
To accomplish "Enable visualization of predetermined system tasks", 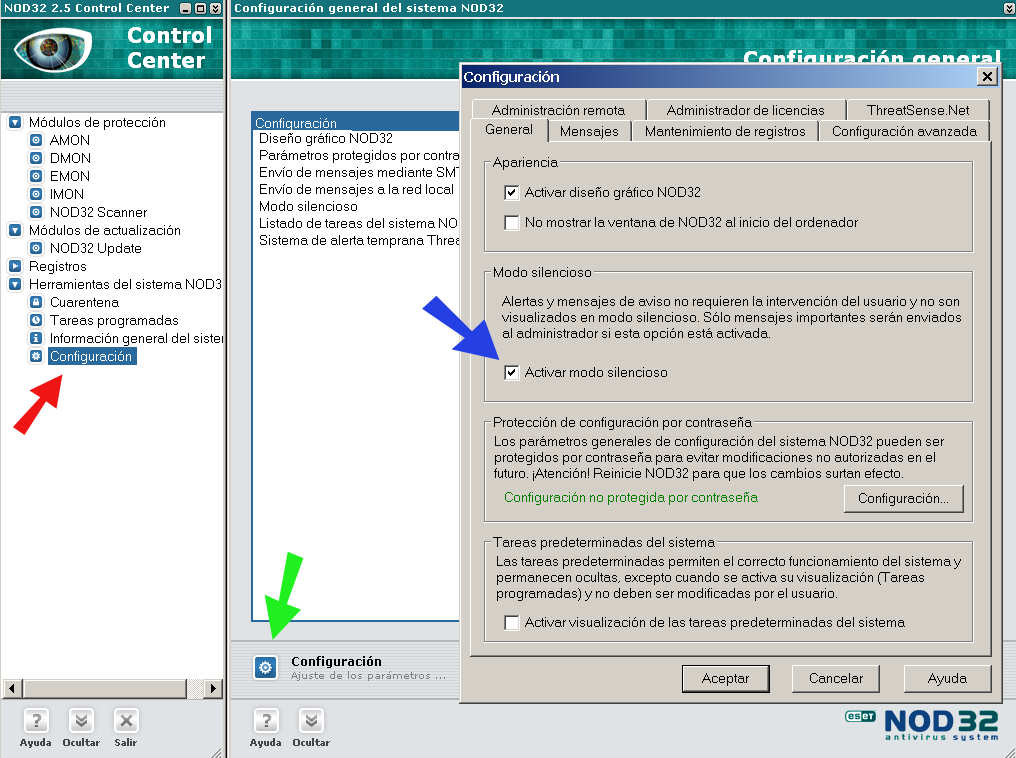I will coord(512,623).
